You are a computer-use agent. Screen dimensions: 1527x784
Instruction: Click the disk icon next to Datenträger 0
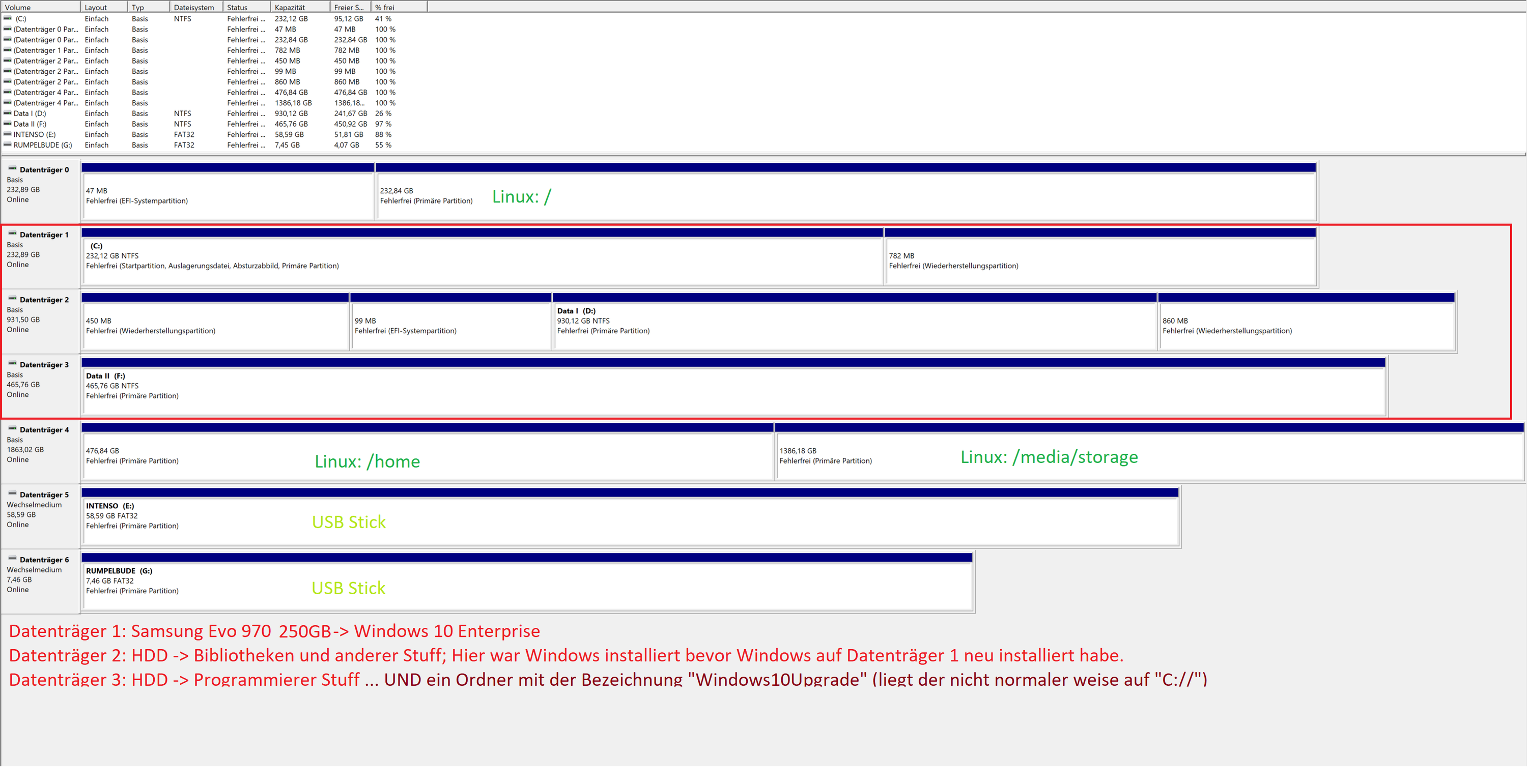pos(12,169)
